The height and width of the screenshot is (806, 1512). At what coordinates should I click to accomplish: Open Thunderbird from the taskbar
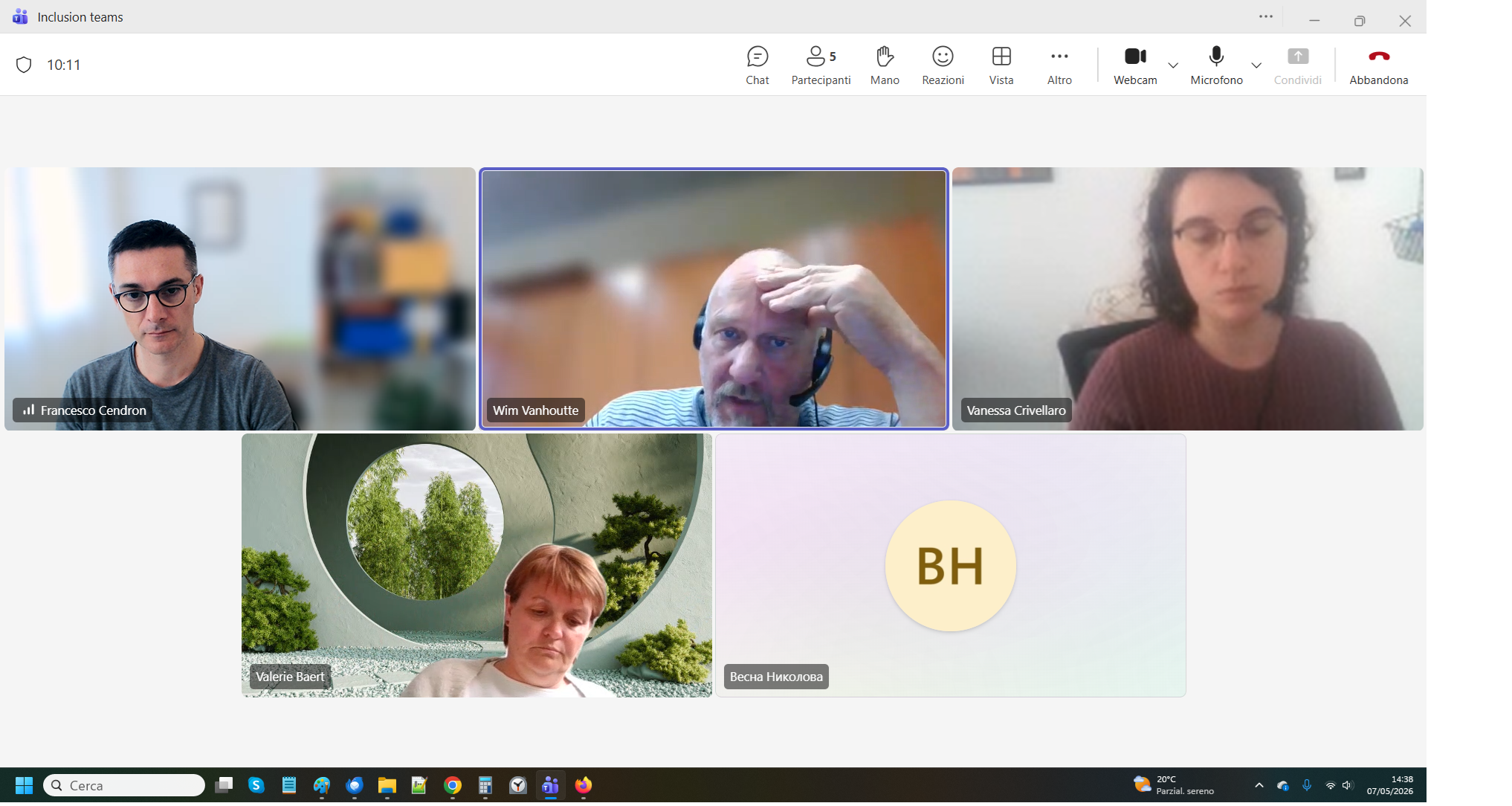pyautogui.click(x=355, y=785)
